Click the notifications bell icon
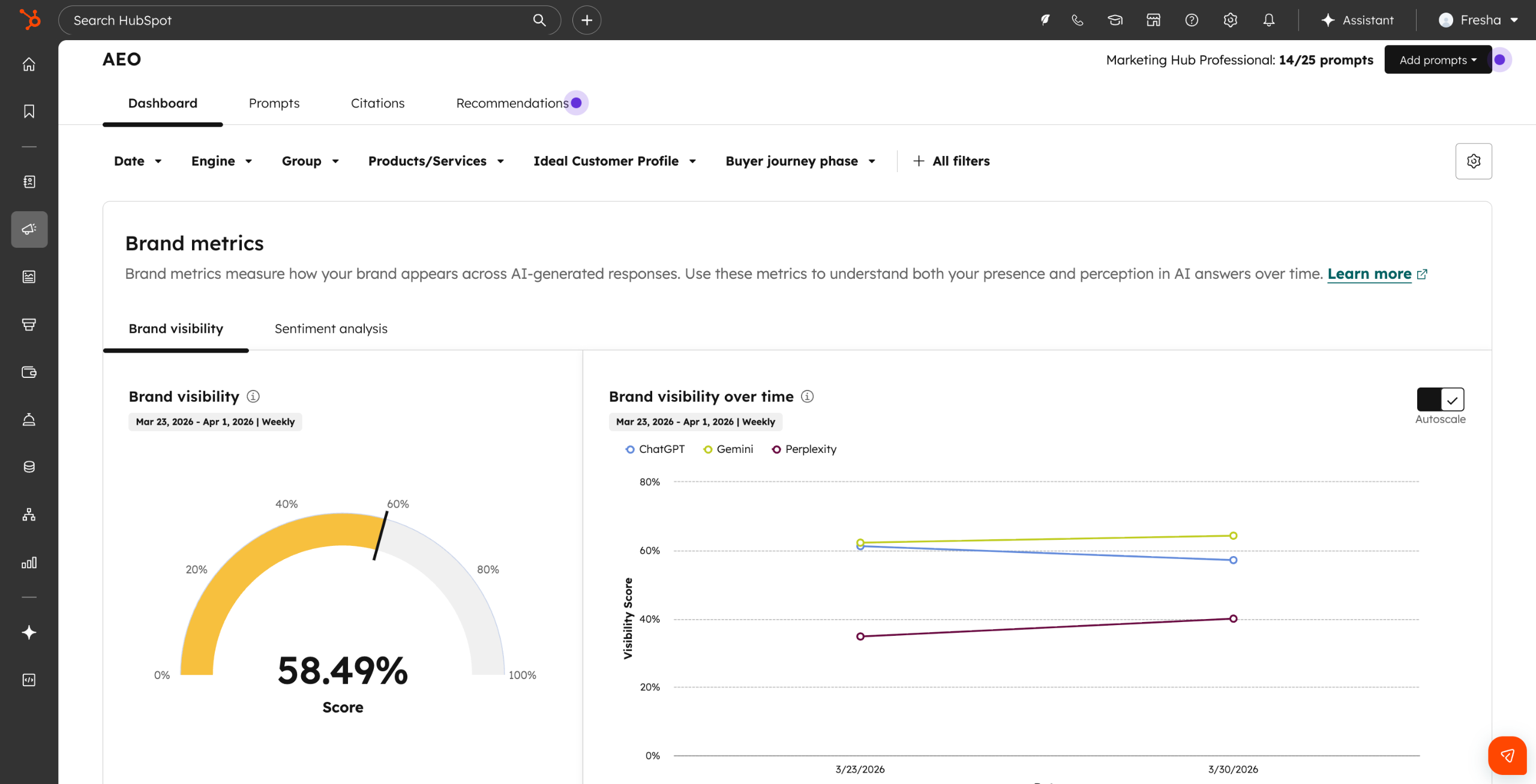This screenshot has width=1536, height=784. pos(1268,20)
